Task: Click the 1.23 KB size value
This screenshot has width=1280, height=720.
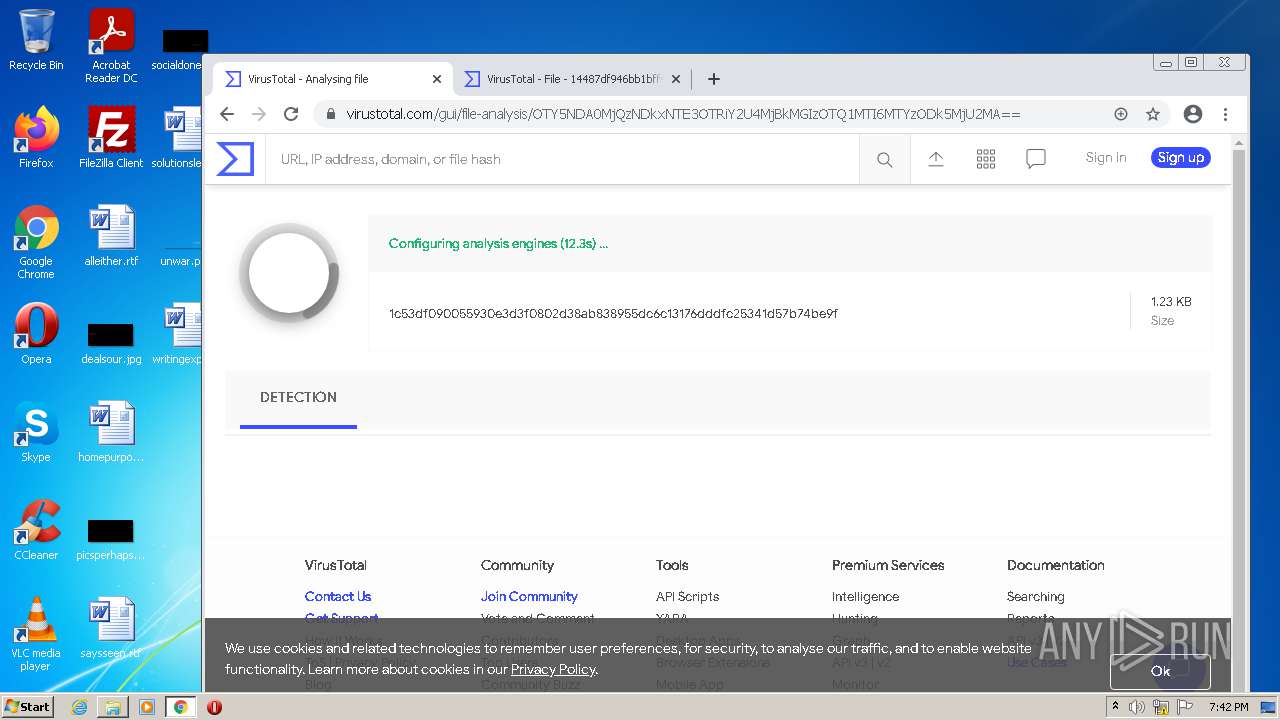Action: (x=1171, y=302)
